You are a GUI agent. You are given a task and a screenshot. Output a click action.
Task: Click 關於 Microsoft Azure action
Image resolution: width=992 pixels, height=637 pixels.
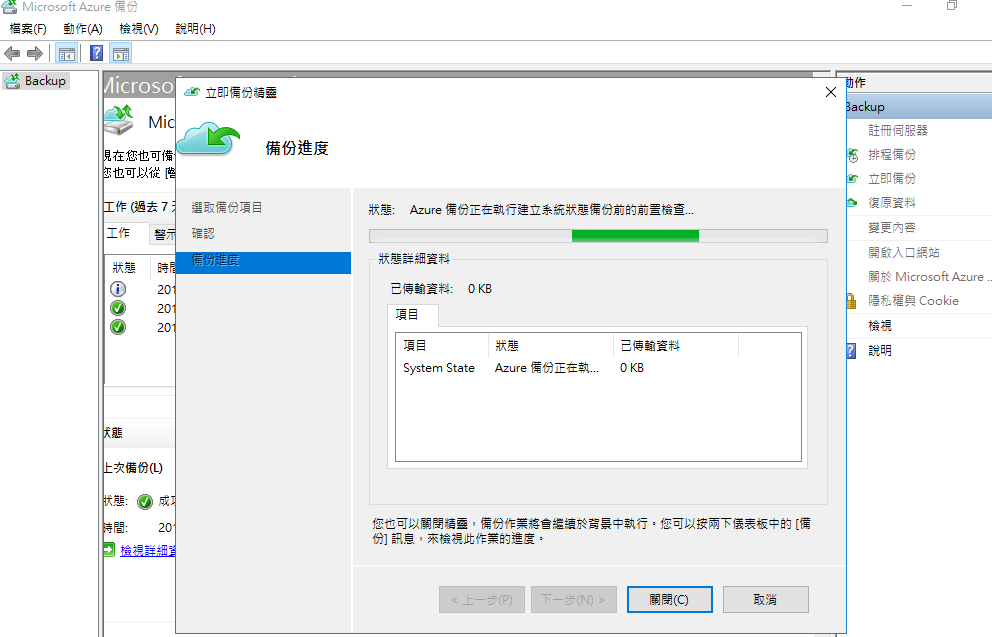pos(929,276)
